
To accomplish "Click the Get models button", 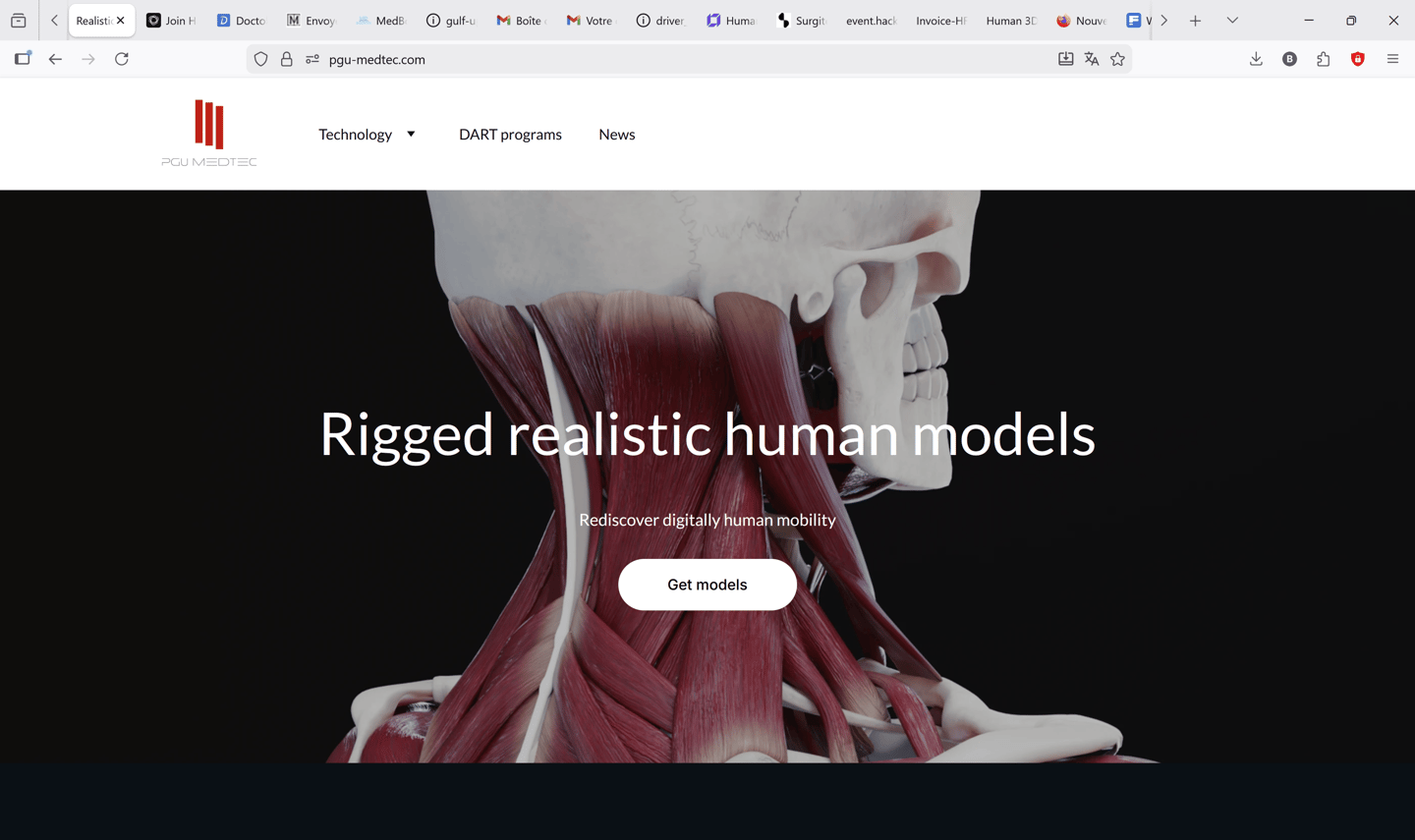I will click(x=707, y=585).
